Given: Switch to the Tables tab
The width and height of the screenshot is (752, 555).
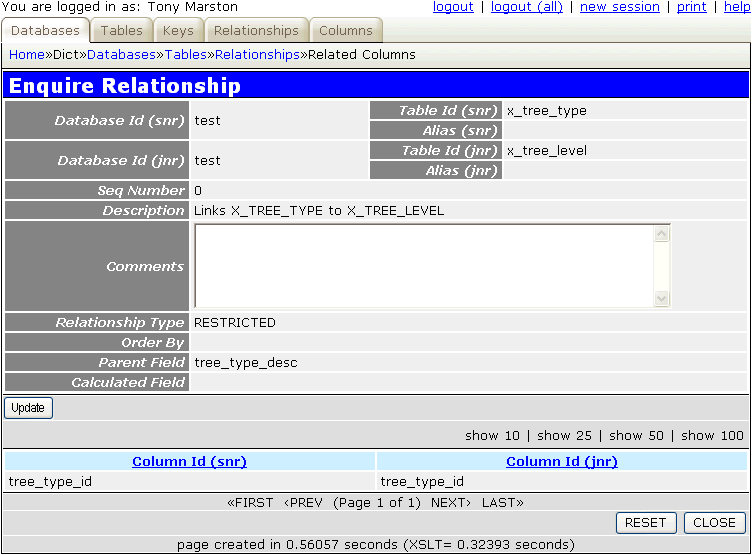Looking at the screenshot, I should pos(122,31).
